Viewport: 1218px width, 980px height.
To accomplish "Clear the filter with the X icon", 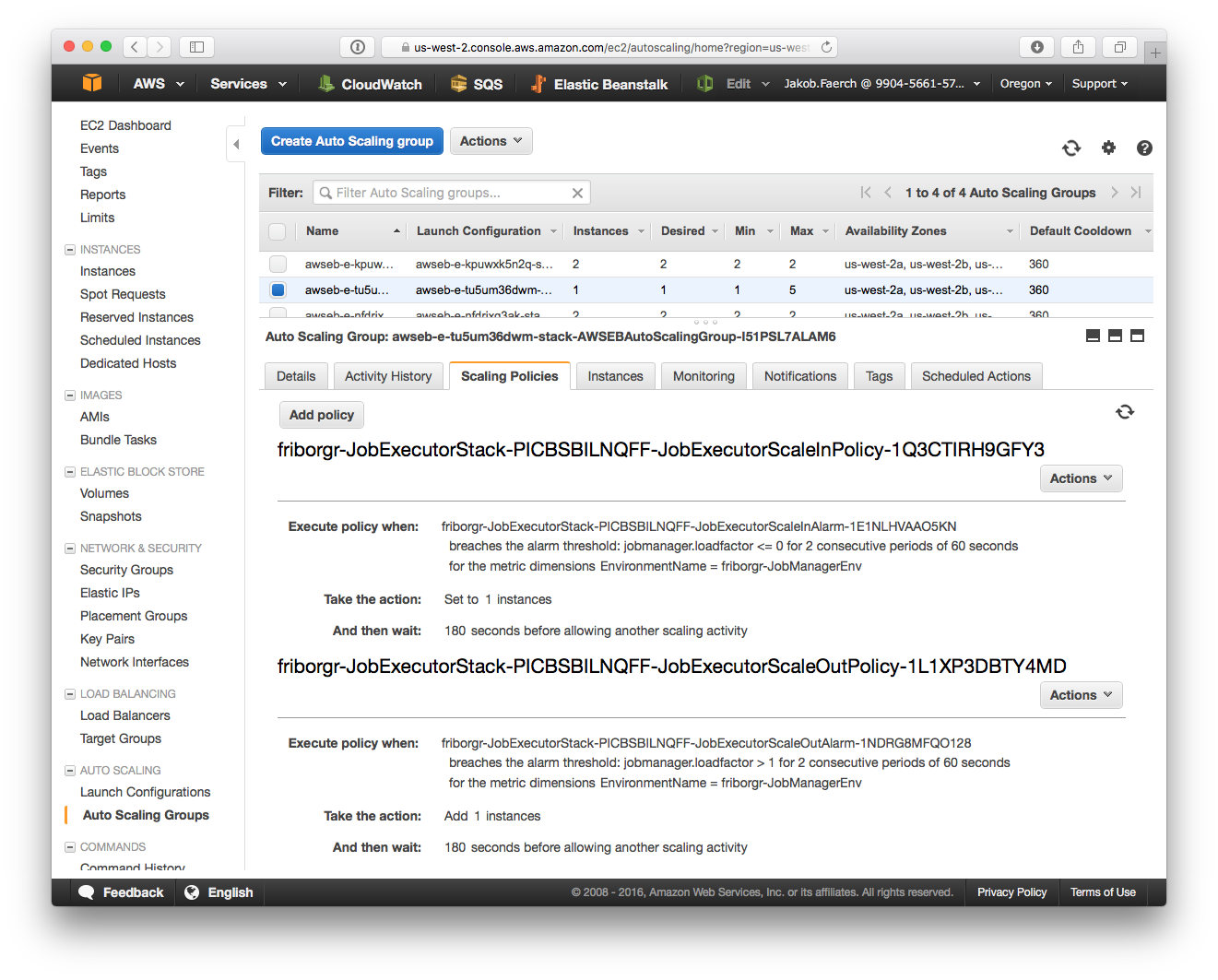I will pyautogui.click(x=577, y=193).
